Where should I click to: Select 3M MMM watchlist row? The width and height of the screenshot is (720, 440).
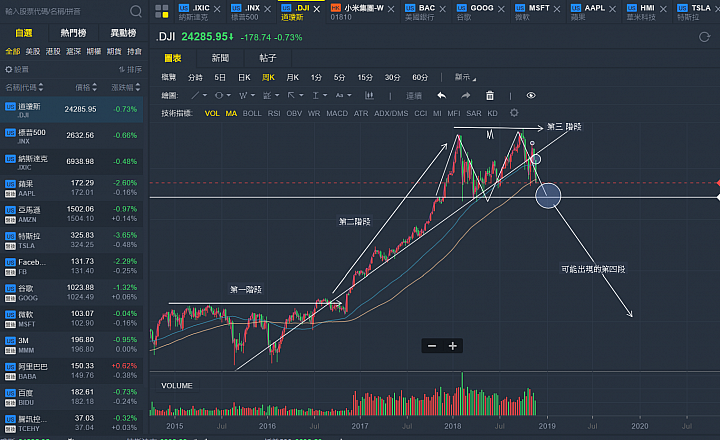point(72,345)
